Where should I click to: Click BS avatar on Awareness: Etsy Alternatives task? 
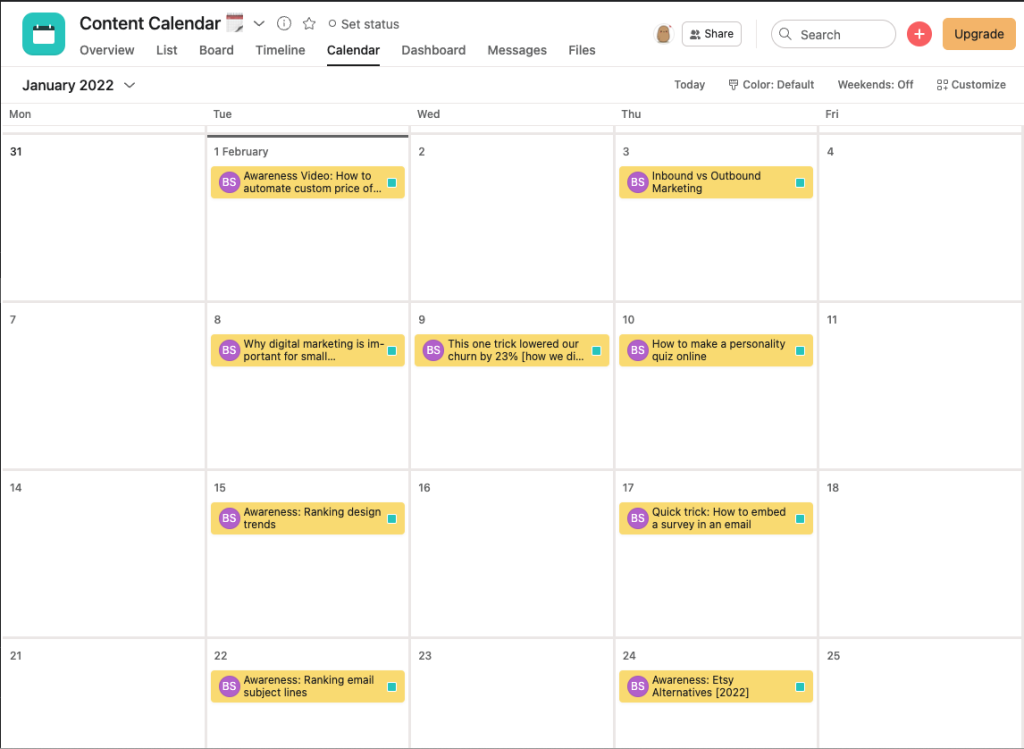coord(637,686)
